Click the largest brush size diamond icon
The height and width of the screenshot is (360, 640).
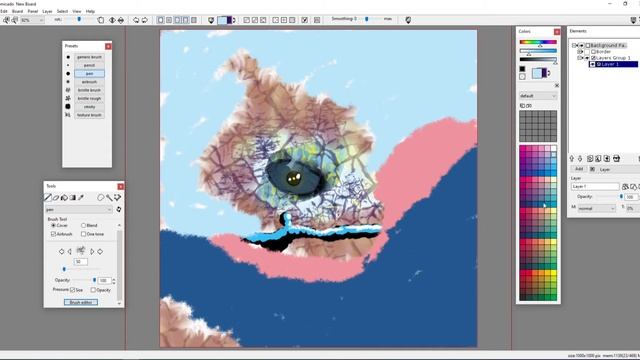100,251
